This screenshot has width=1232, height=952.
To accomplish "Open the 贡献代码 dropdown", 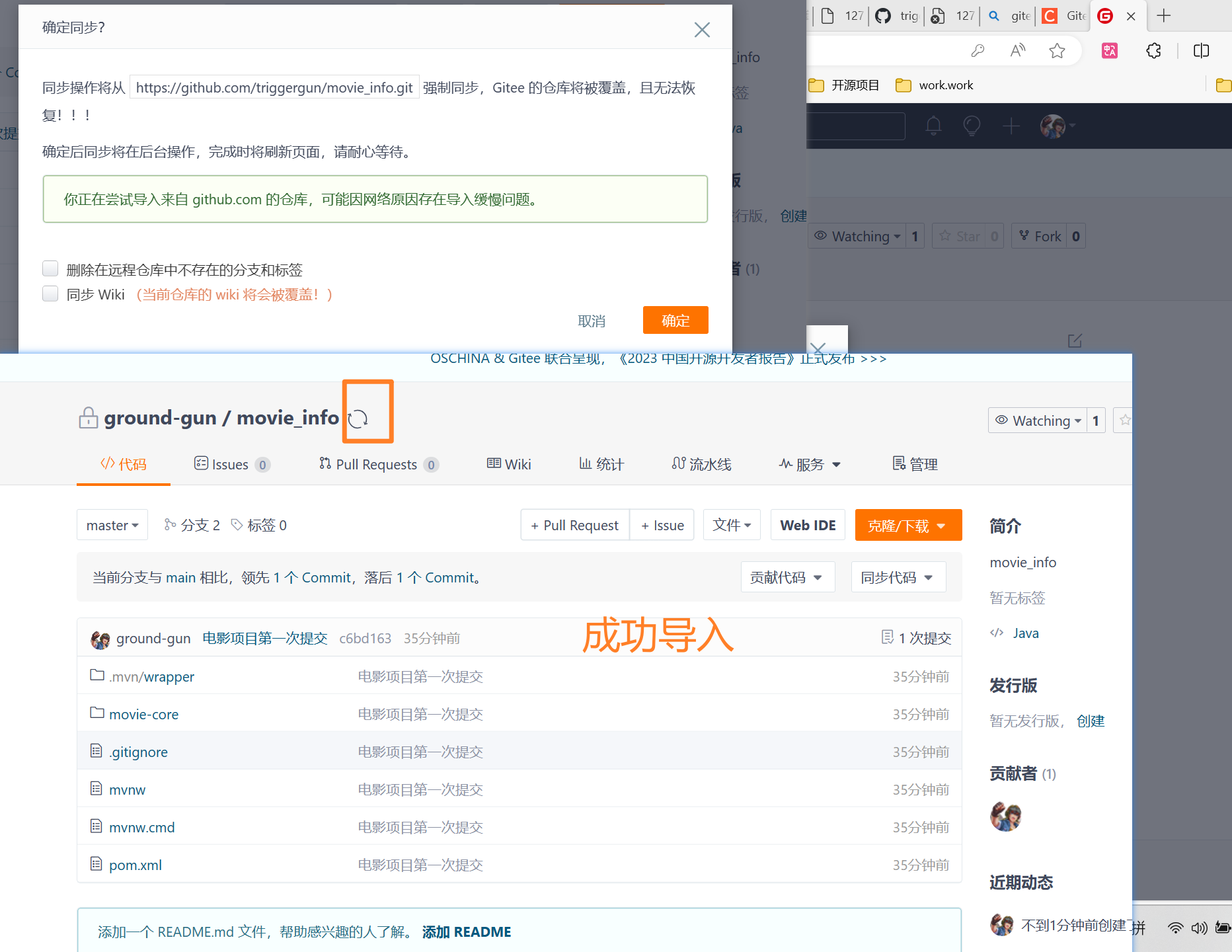I will (x=787, y=577).
